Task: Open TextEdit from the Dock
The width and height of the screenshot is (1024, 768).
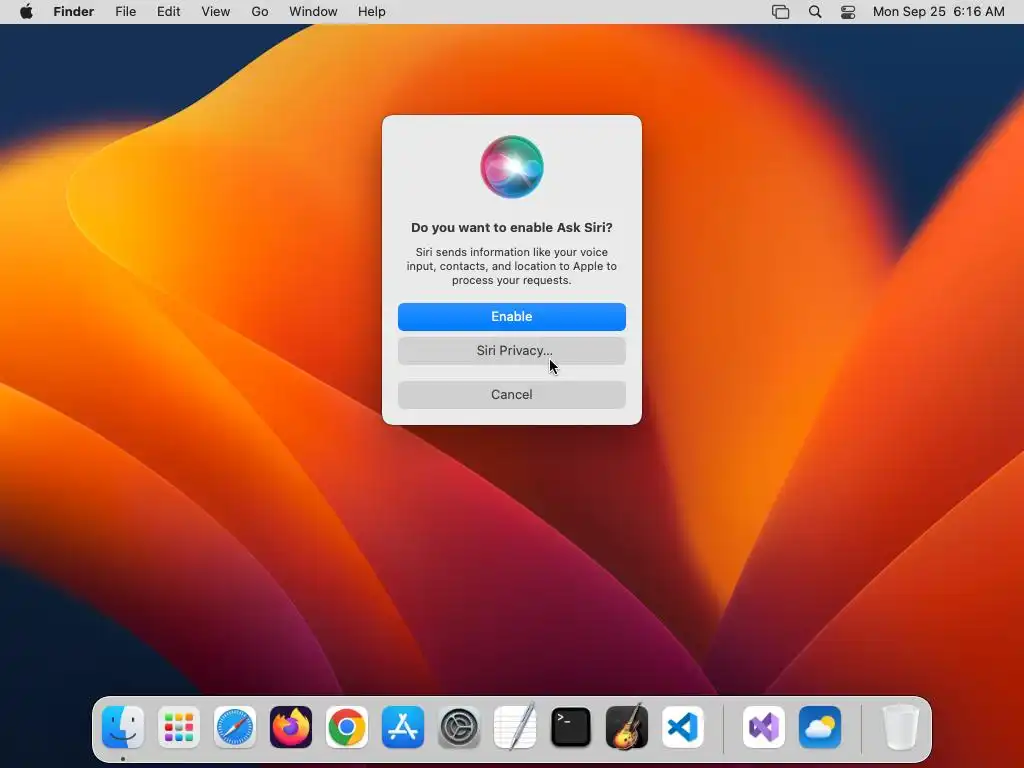Action: pos(515,726)
